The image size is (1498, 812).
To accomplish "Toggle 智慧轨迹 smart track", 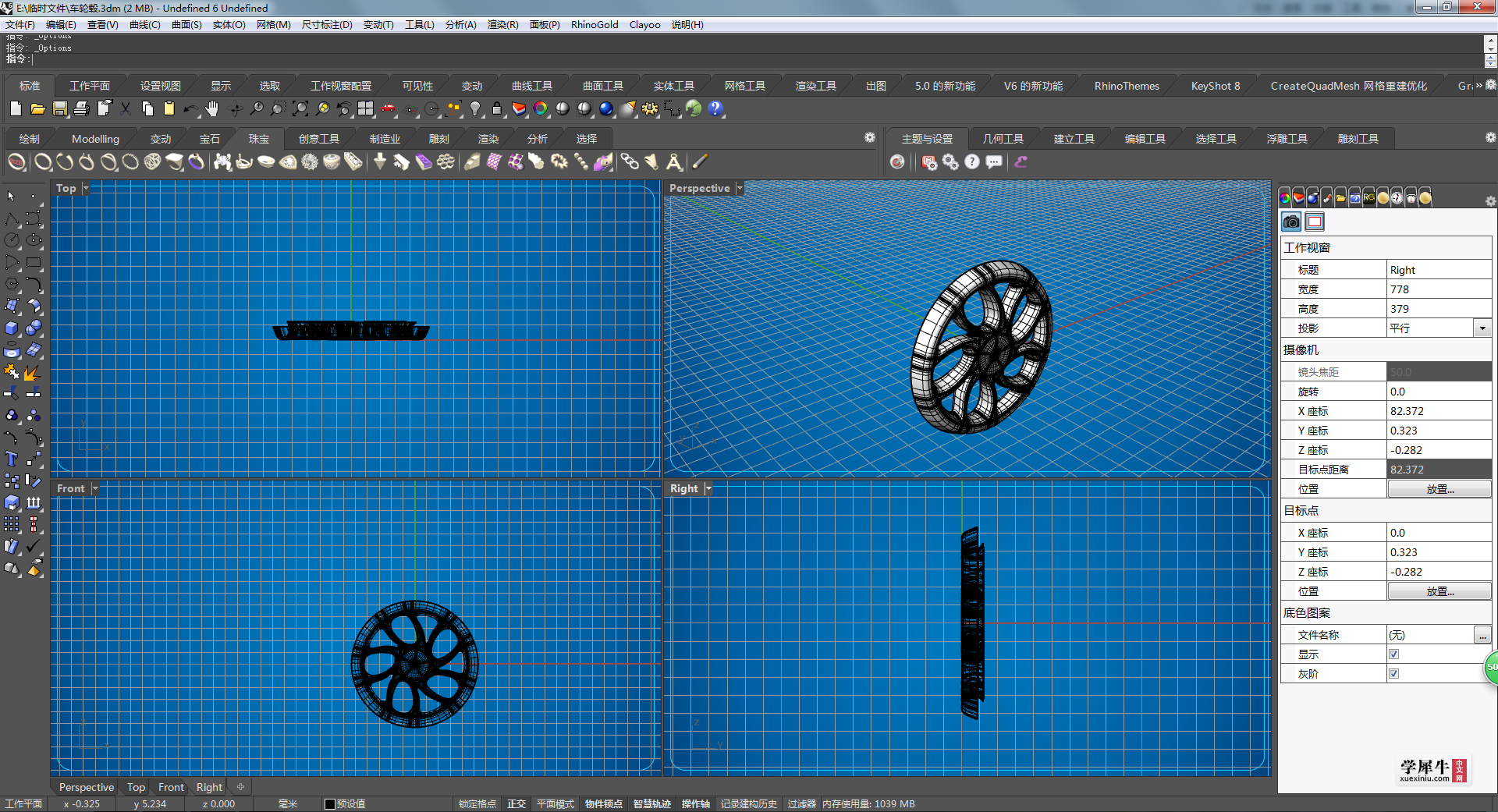I will (x=652, y=804).
